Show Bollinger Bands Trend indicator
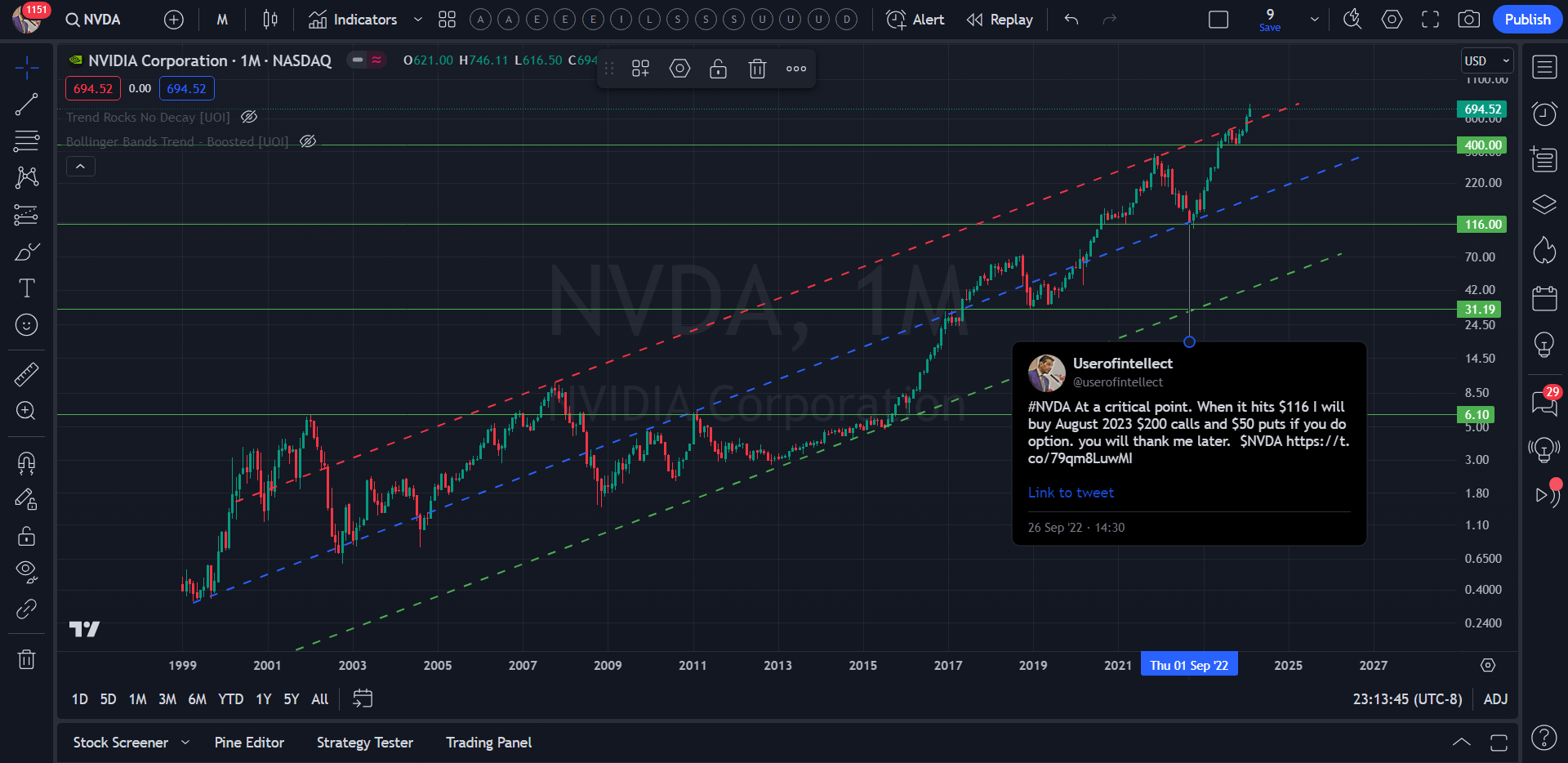 tap(307, 141)
